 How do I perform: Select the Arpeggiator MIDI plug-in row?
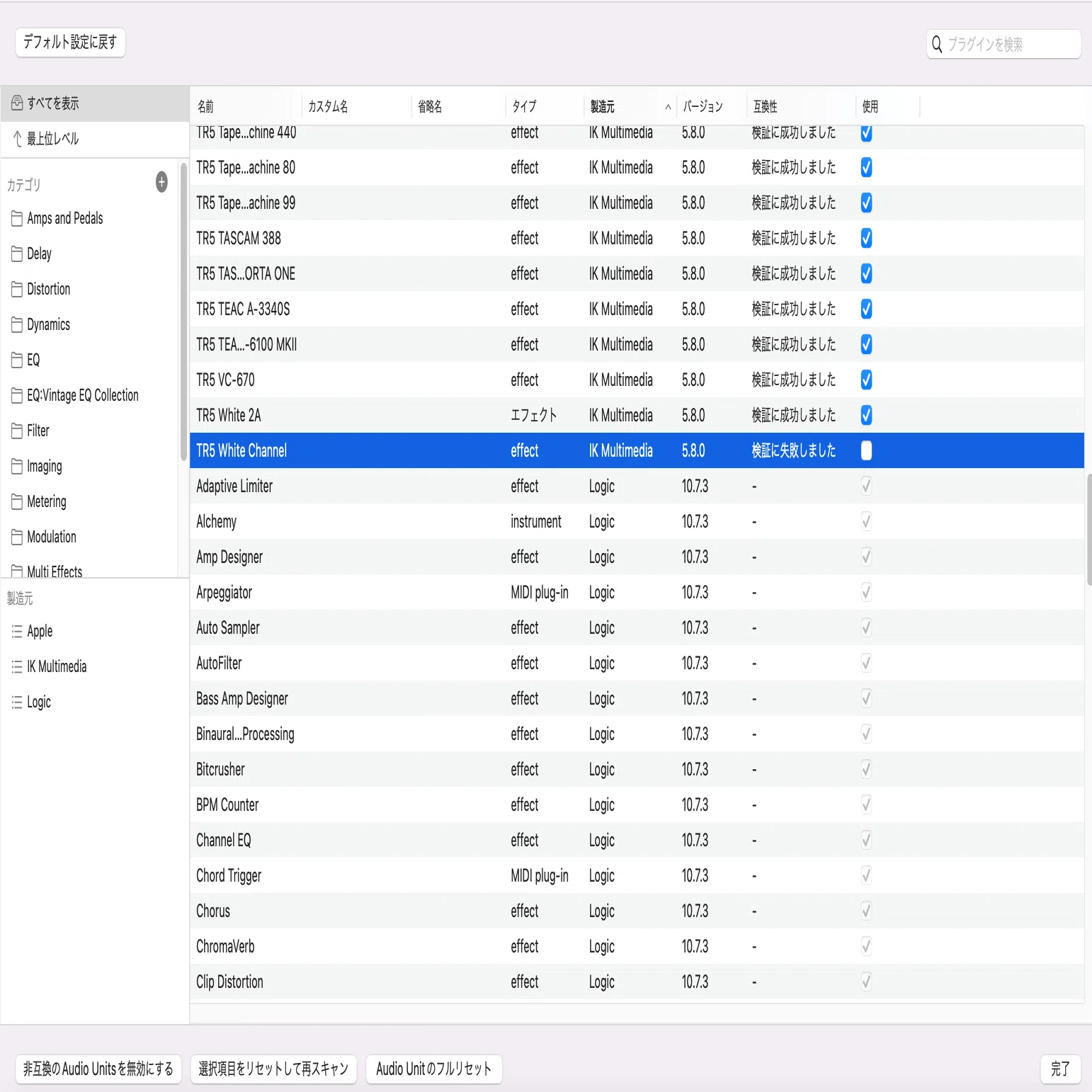[x=637, y=593]
